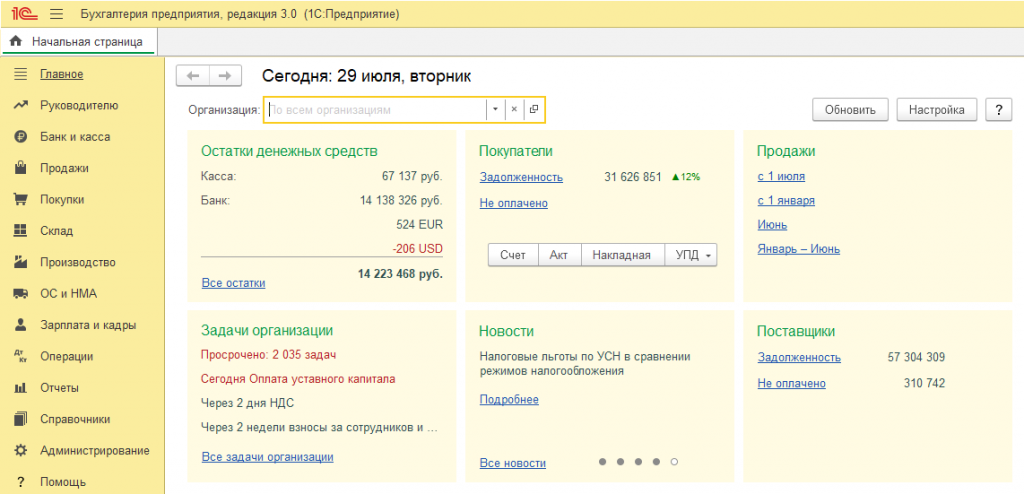Switch to the Начальная страница tab

[78, 41]
